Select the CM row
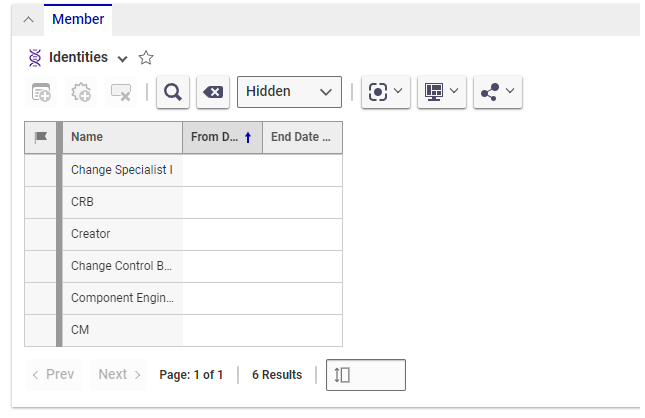The image size is (645, 418). click(183, 330)
